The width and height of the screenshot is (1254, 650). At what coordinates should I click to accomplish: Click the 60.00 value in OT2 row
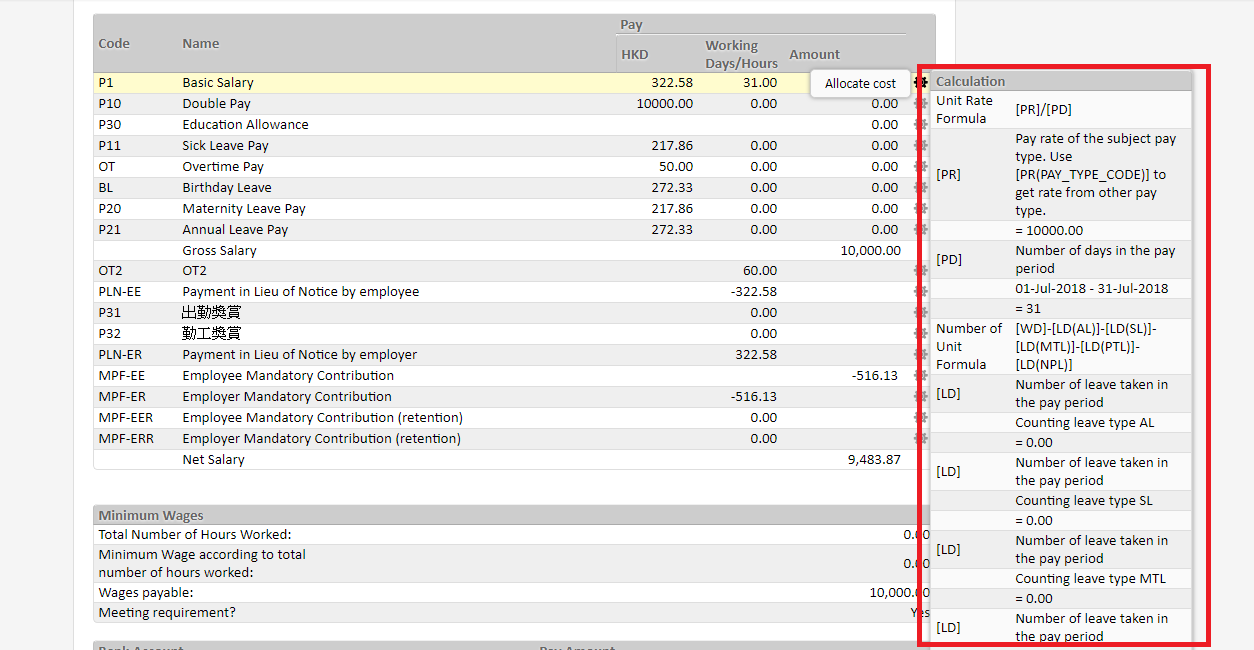click(760, 271)
